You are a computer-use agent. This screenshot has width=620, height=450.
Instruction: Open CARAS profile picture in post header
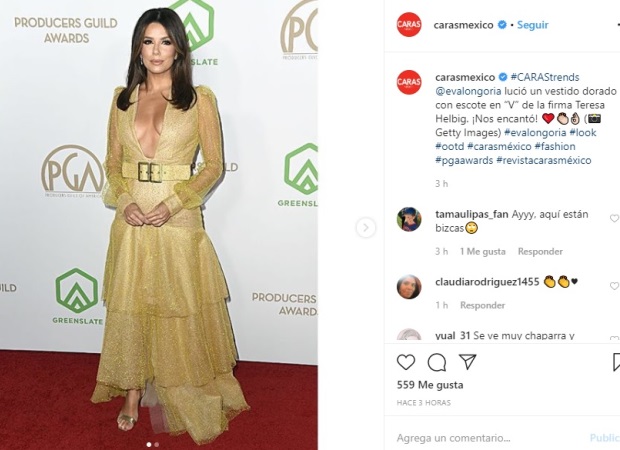[409, 25]
